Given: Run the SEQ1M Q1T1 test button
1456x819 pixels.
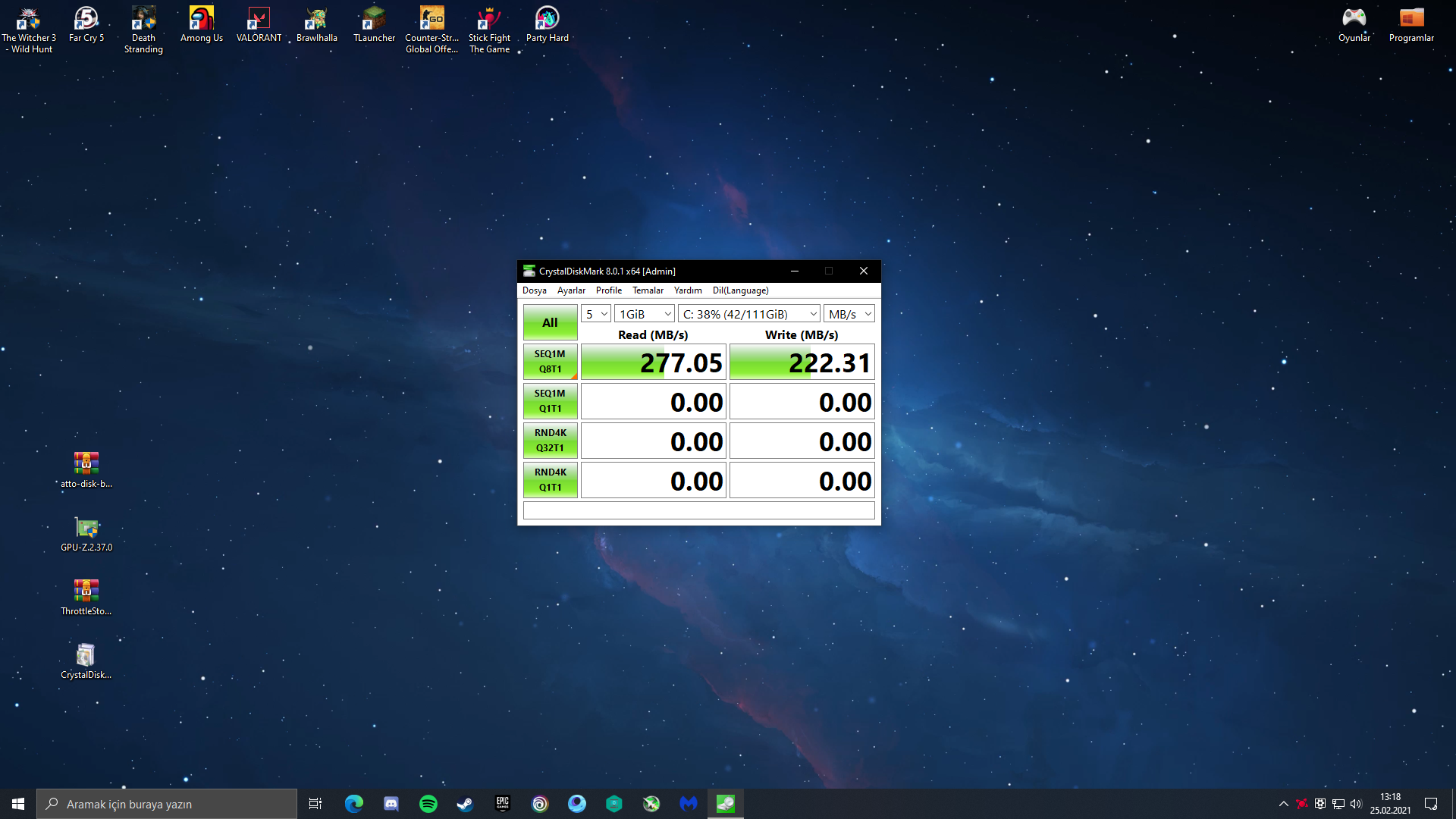Looking at the screenshot, I should click(550, 401).
